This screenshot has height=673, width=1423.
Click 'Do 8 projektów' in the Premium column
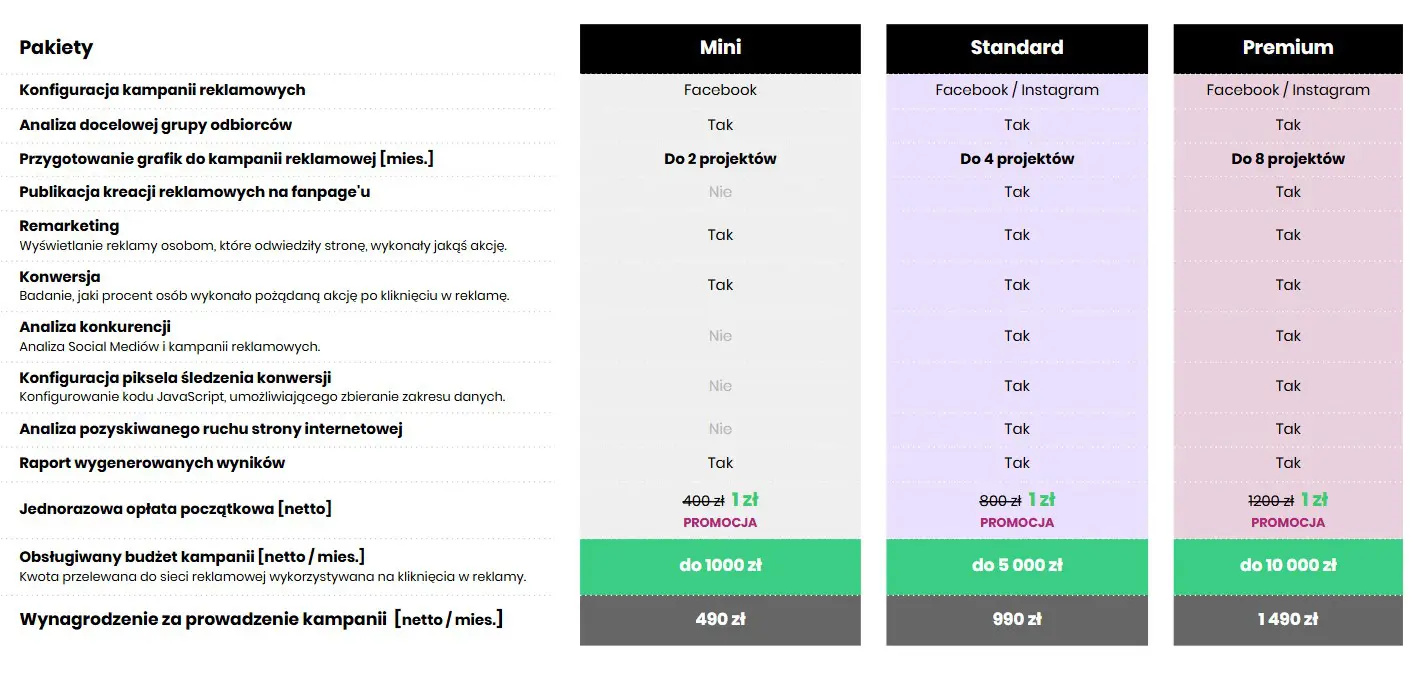pos(1287,159)
